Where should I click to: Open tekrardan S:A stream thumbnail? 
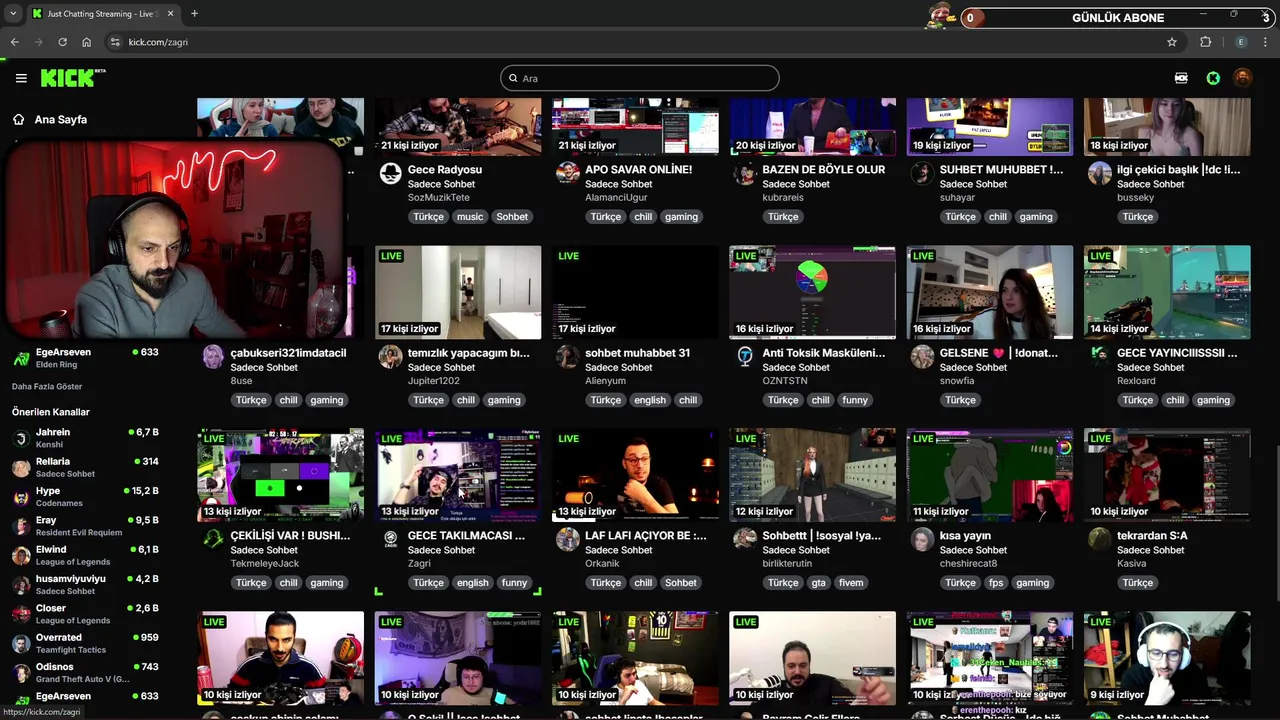[x=1167, y=475]
